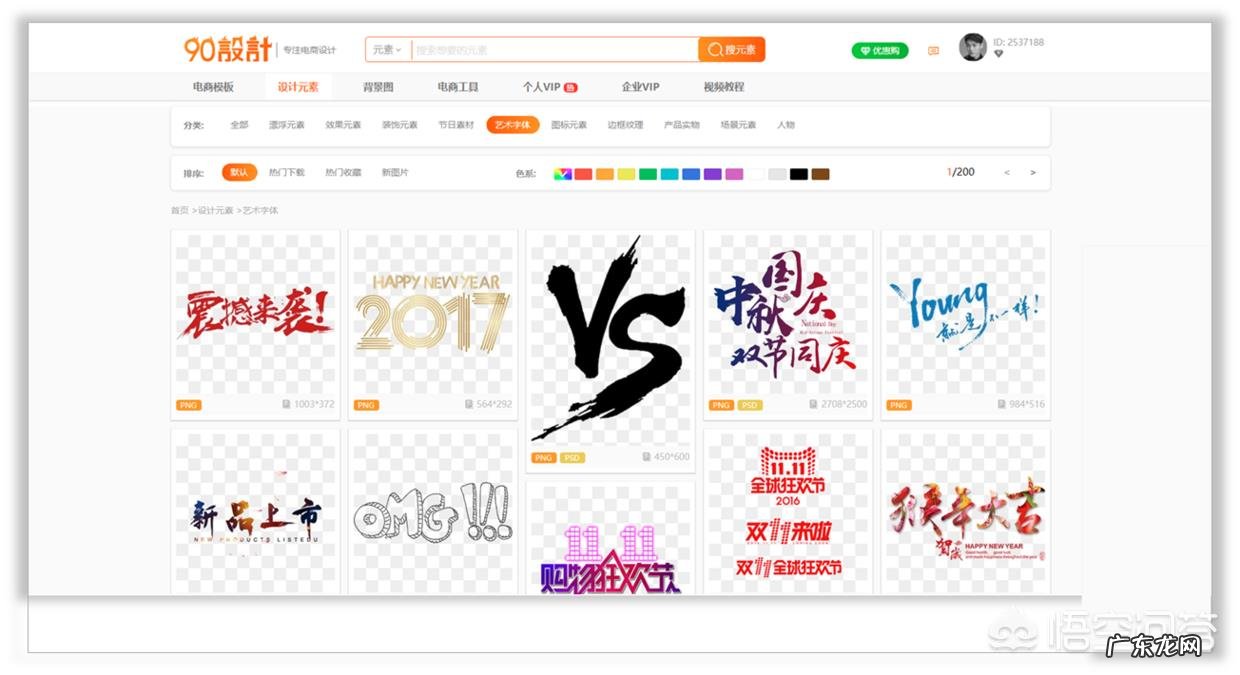Pick the yellow color swatch

[626, 174]
